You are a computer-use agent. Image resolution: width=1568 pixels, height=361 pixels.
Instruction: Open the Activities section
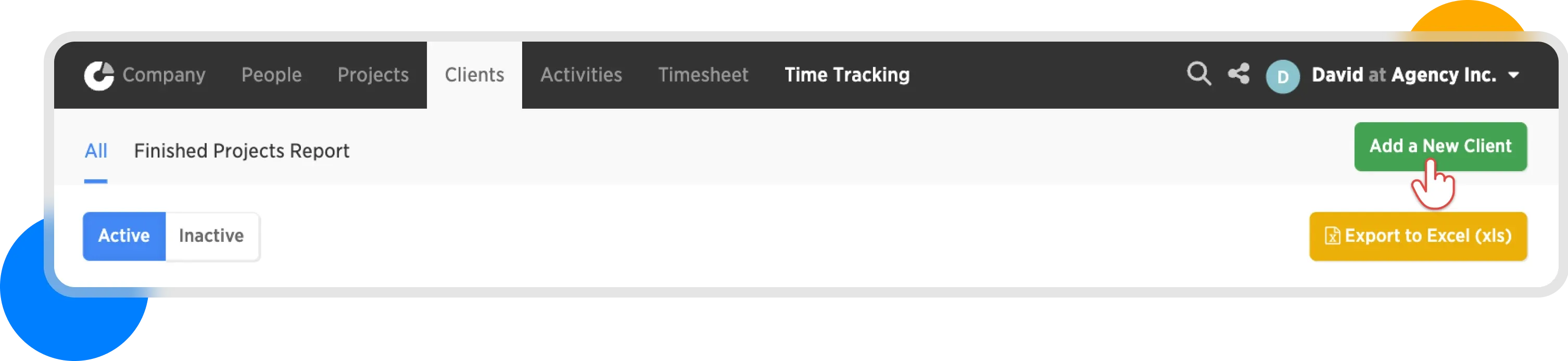pos(580,75)
